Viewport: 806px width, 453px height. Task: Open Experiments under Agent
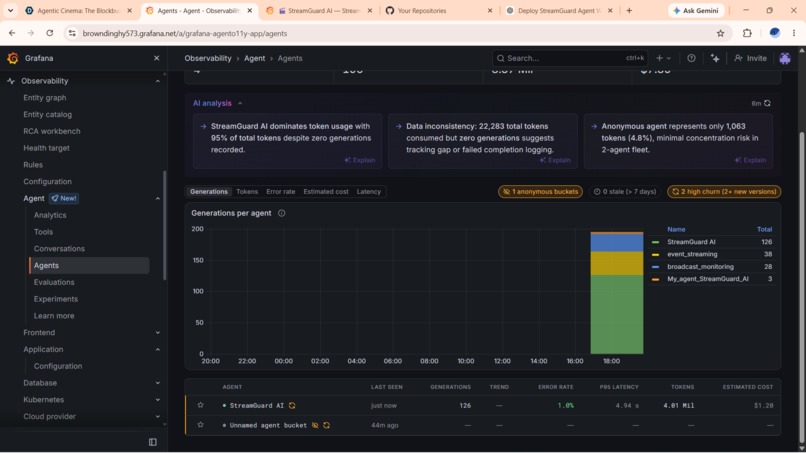(56, 299)
